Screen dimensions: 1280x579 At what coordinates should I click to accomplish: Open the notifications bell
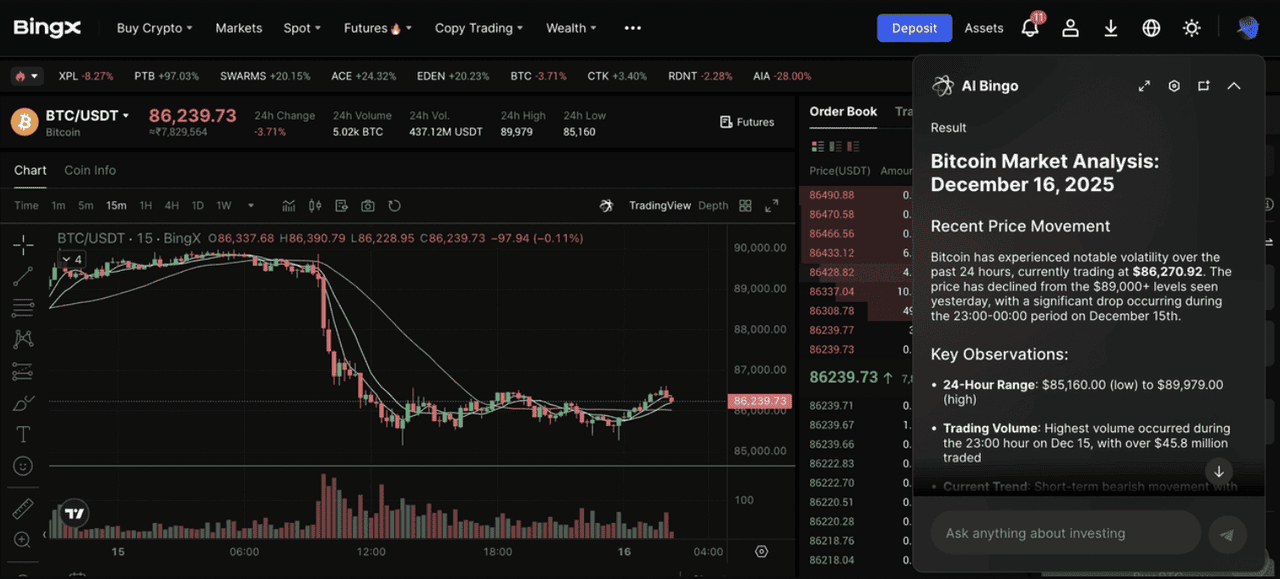coord(1030,28)
